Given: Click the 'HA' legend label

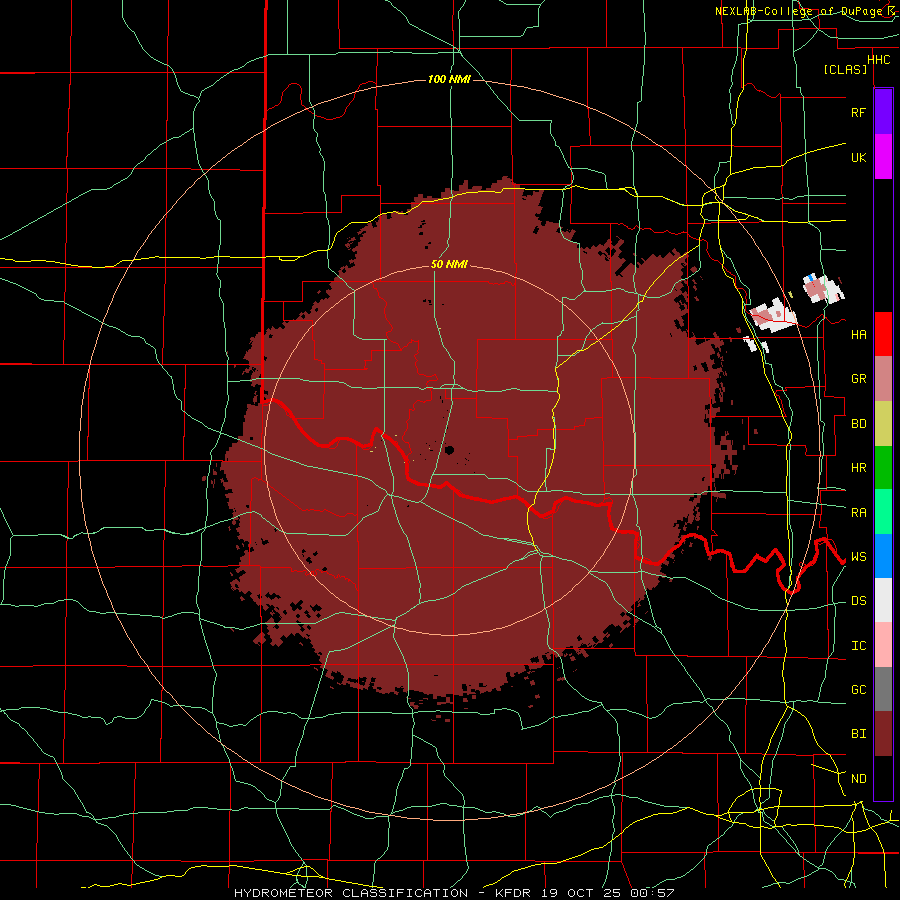Looking at the screenshot, I should 858,334.
